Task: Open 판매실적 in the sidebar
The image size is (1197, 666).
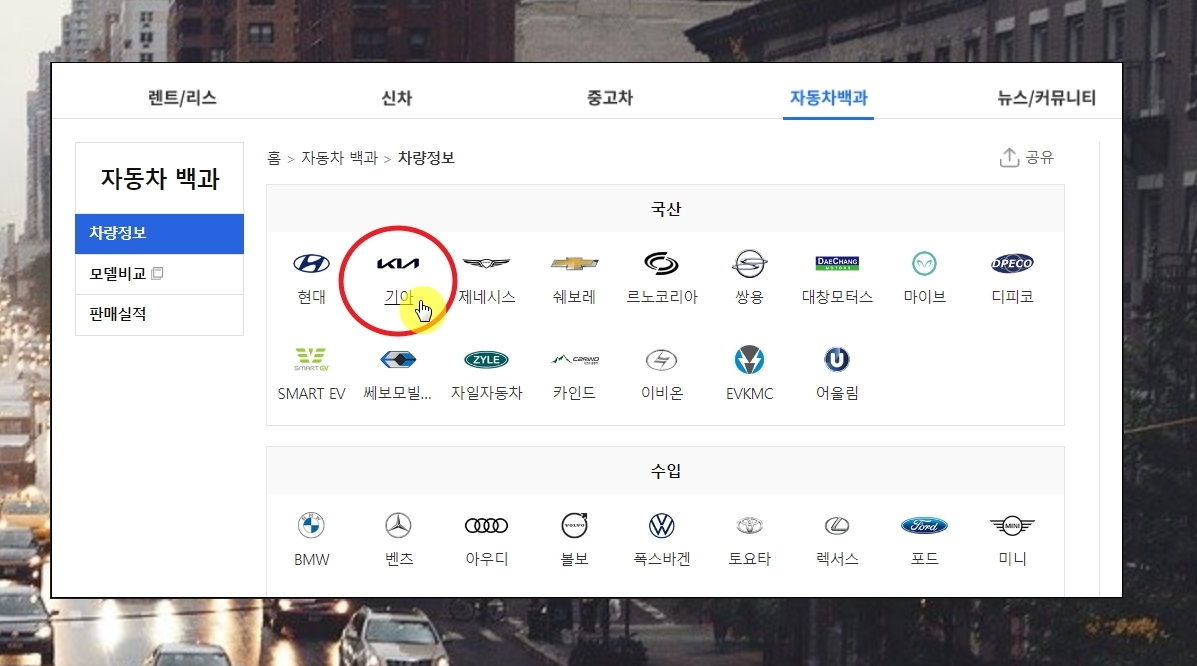Action: pos(160,315)
